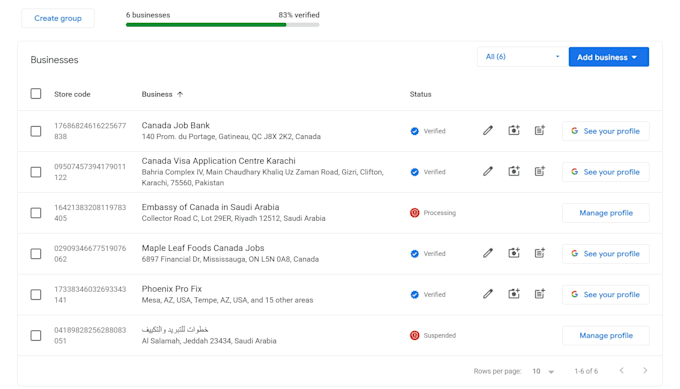The height and width of the screenshot is (389, 680).
Task: Add photo for Canada Job Bank
Action: pos(514,131)
